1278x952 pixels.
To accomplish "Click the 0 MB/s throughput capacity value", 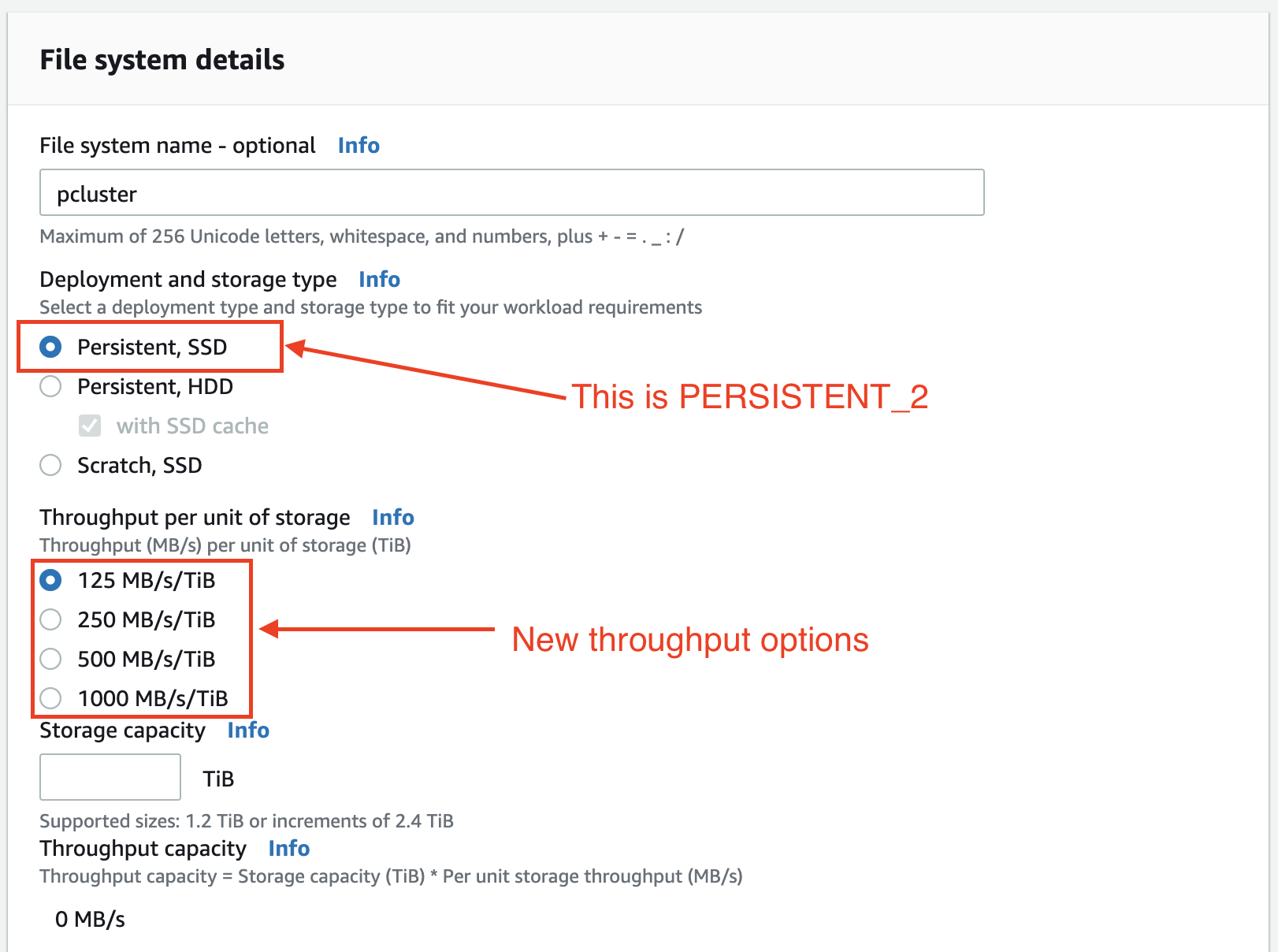I will (x=90, y=919).
